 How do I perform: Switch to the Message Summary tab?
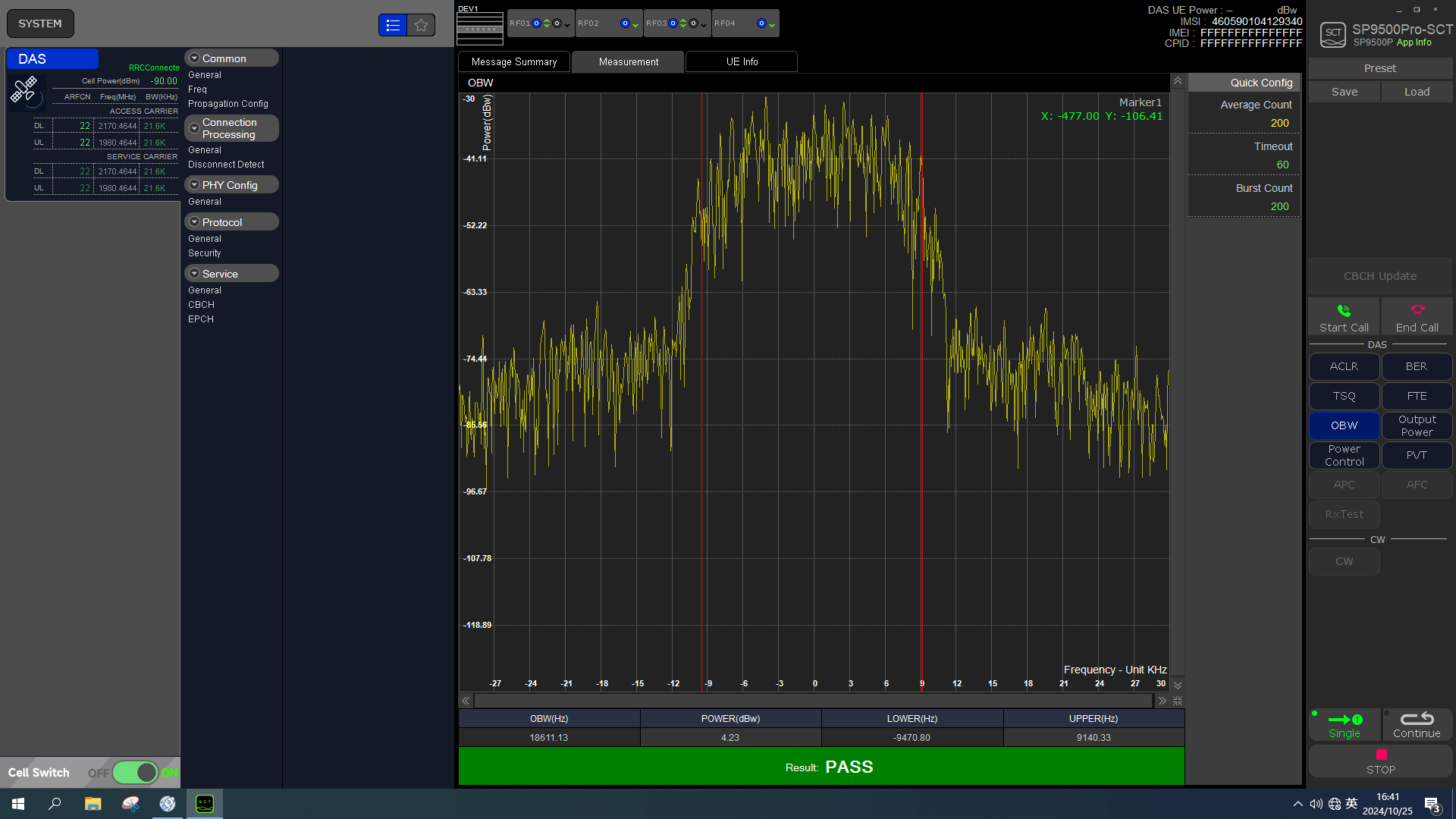click(514, 61)
